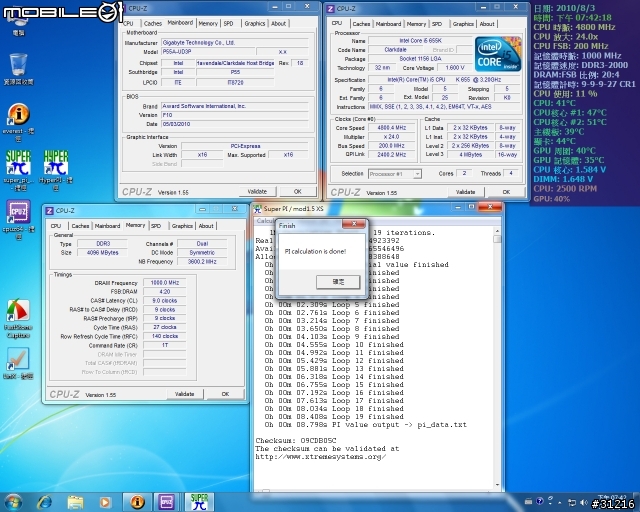Click the volume speaker tray icon
Image resolution: width=640 pixels, height=512 pixels.
tap(583, 502)
